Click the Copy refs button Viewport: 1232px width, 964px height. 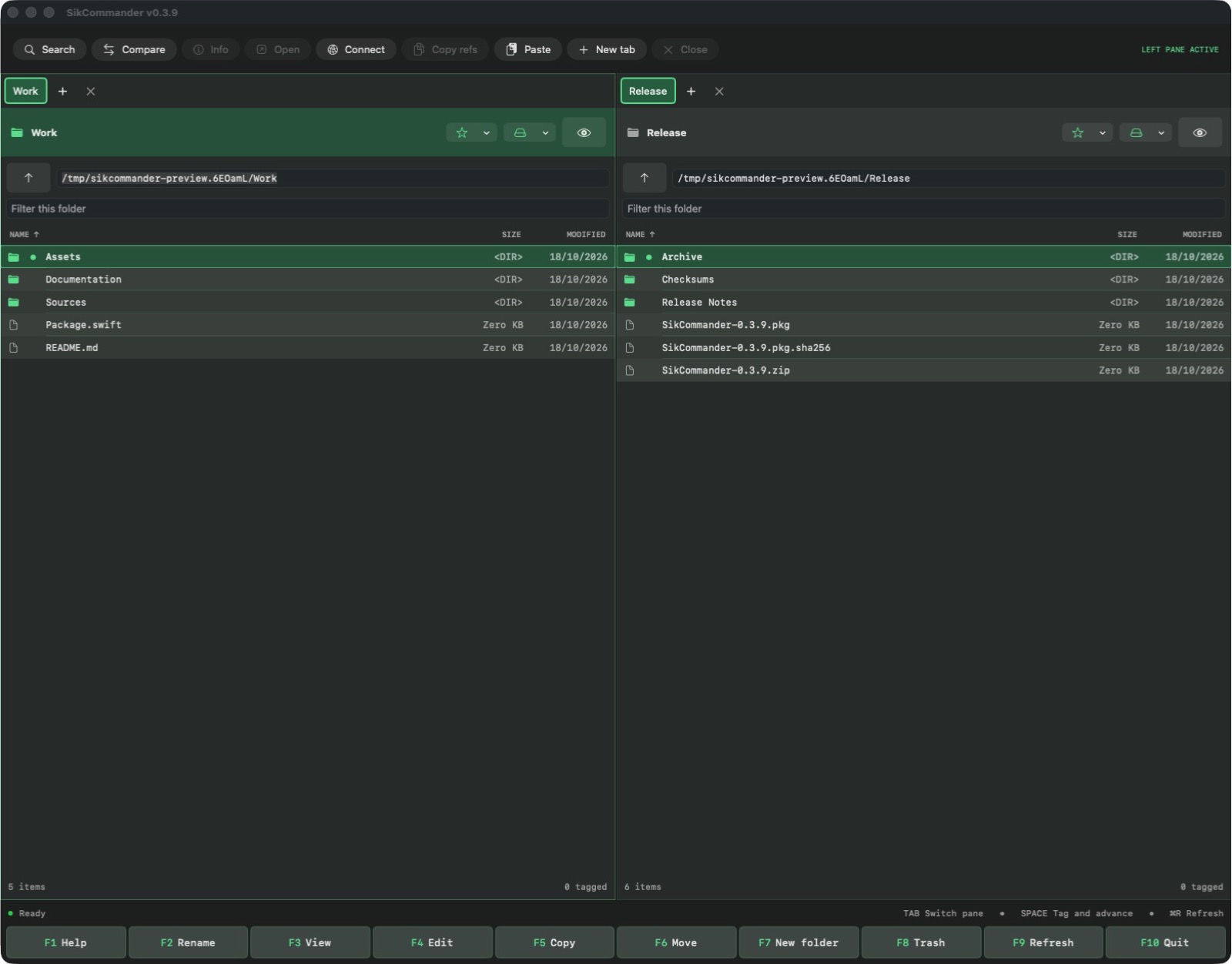(x=445, y=49)
